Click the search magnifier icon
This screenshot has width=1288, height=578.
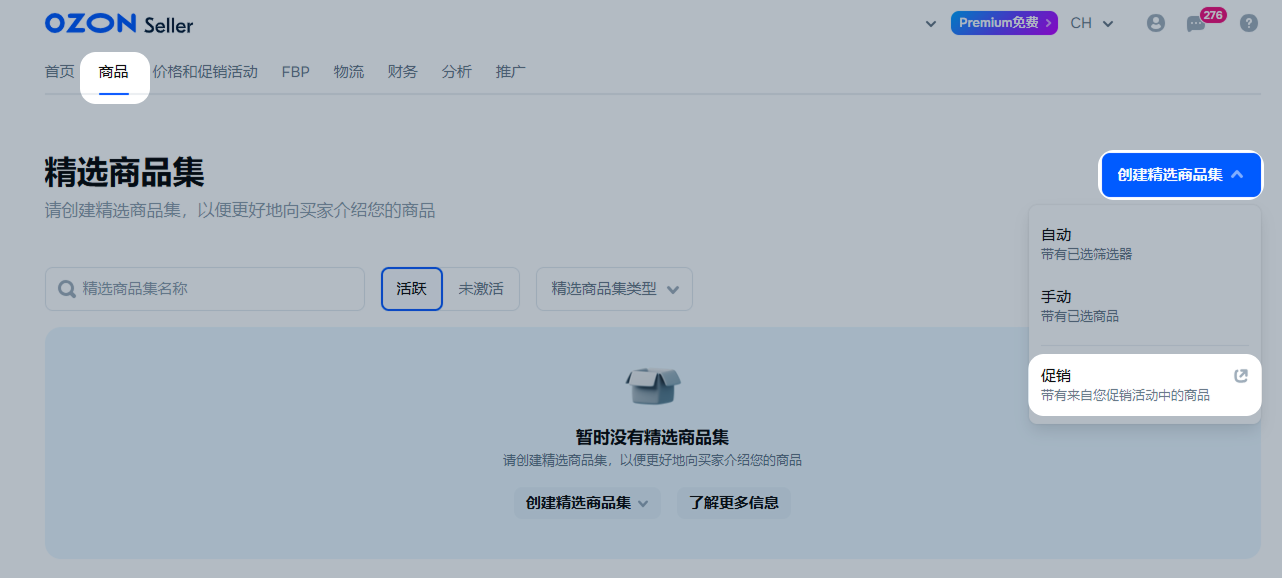[67, 289]
